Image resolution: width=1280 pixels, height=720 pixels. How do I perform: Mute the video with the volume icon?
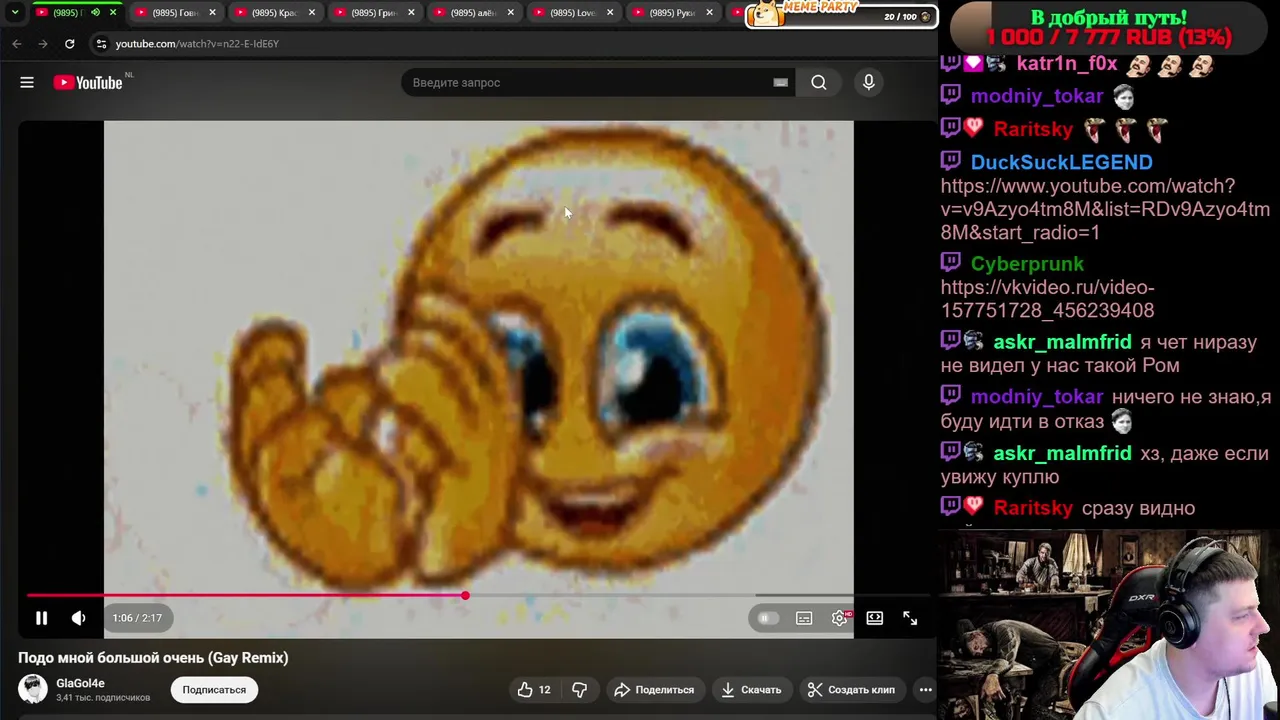point(79,618)
